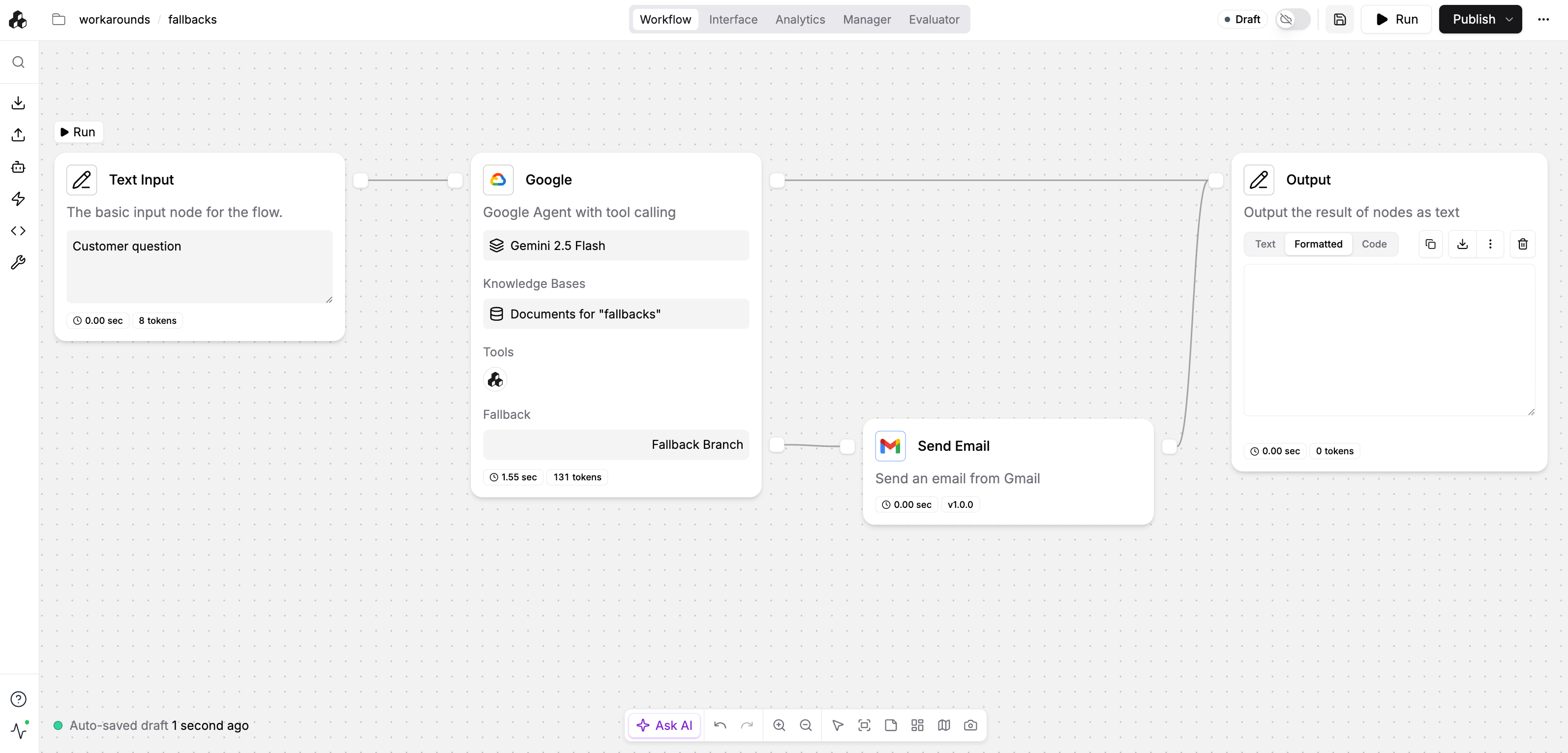
Task: Switch to the Analytics tab
Action: click(x=800, y=20)
